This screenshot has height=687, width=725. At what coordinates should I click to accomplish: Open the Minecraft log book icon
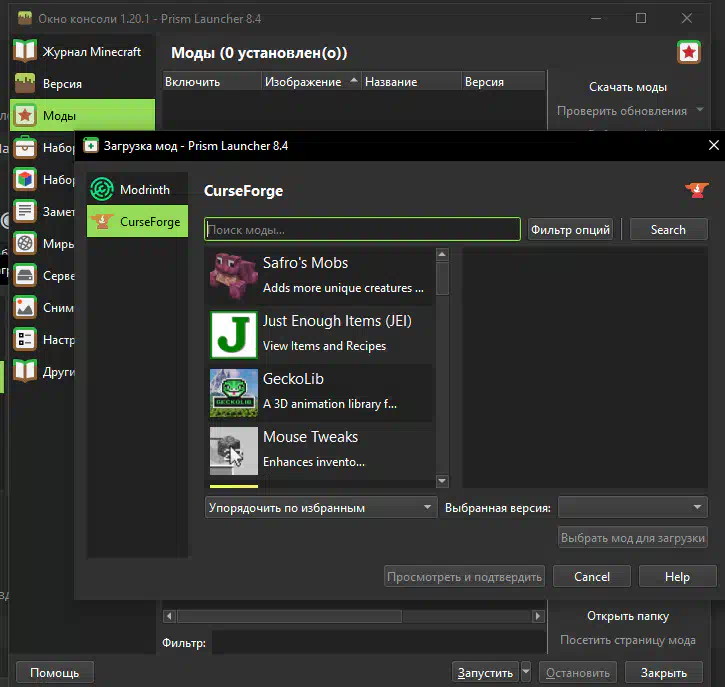coord(25,51)
